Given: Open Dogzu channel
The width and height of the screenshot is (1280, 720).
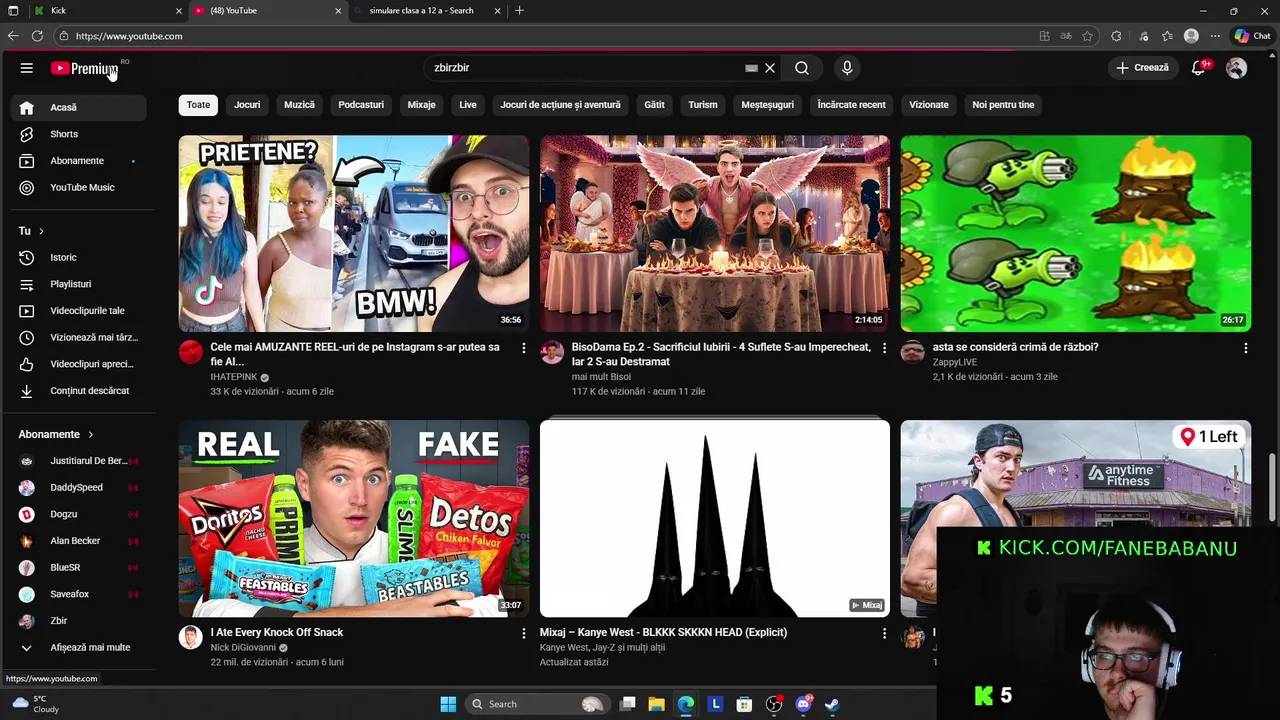Looking at the screenshot, I should [x=80, y=514].
